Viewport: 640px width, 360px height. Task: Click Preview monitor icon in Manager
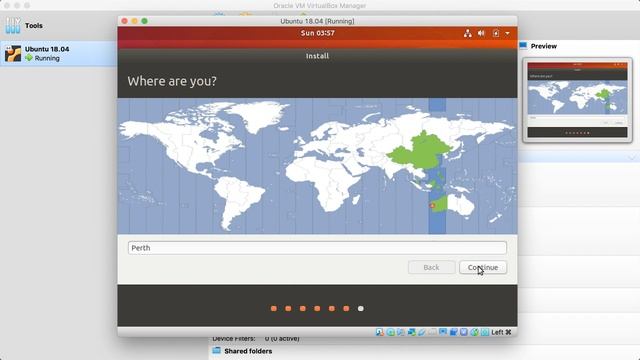(x=523, y=46)
